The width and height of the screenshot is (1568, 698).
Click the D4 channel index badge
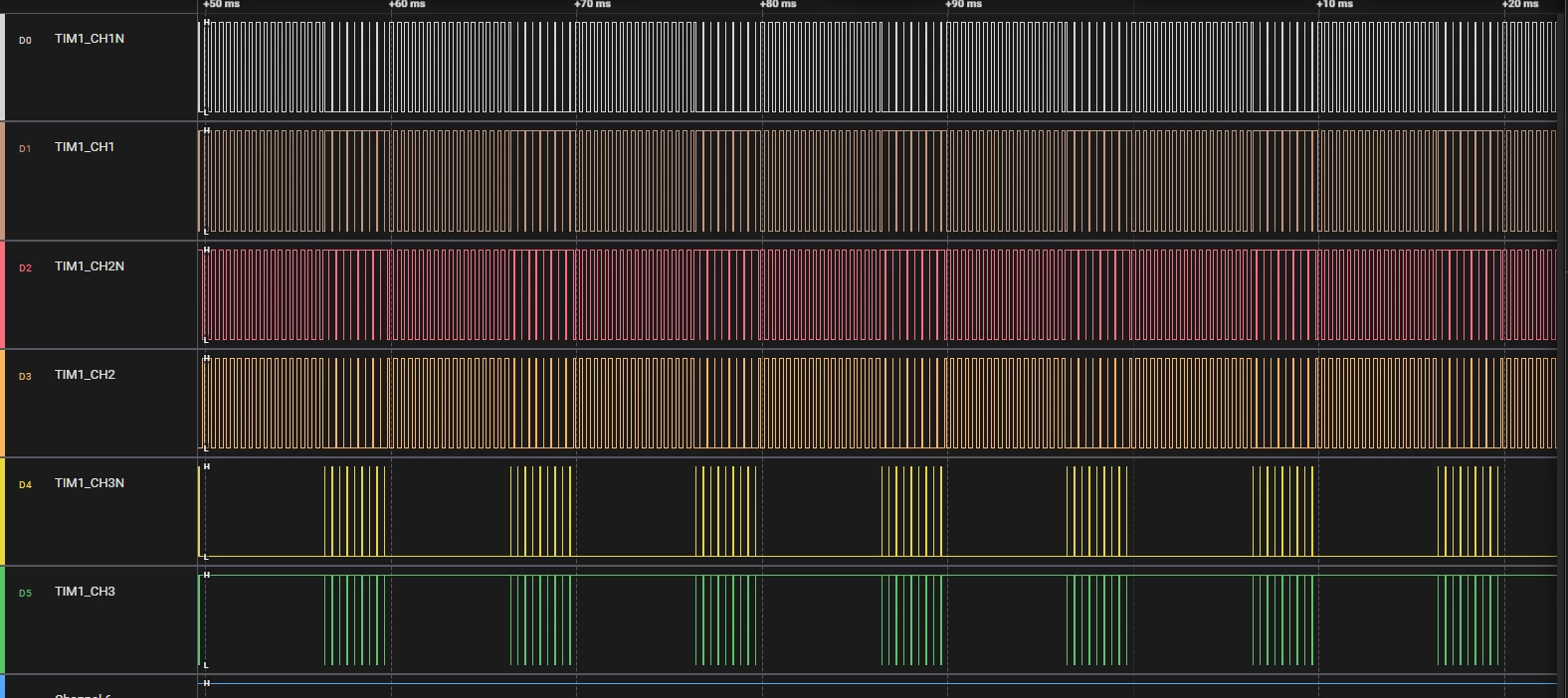pos(25,485)
